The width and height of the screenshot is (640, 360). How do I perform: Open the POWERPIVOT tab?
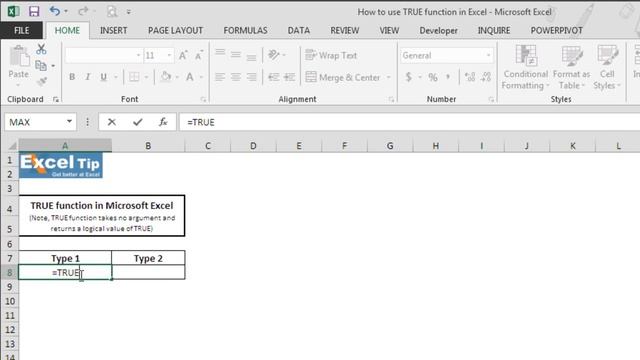(556, 31)
